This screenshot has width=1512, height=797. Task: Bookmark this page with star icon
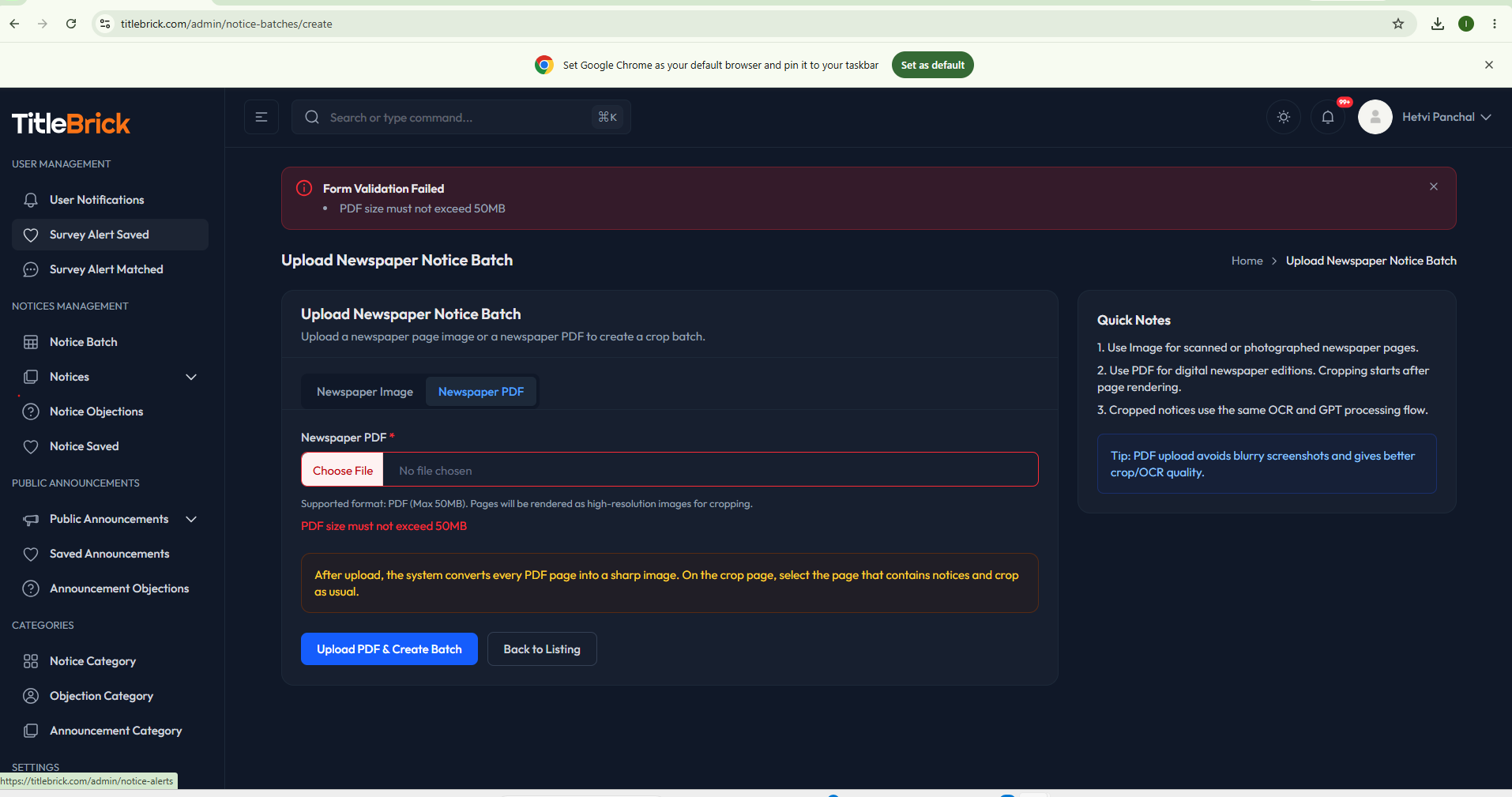click(1398, 24)
